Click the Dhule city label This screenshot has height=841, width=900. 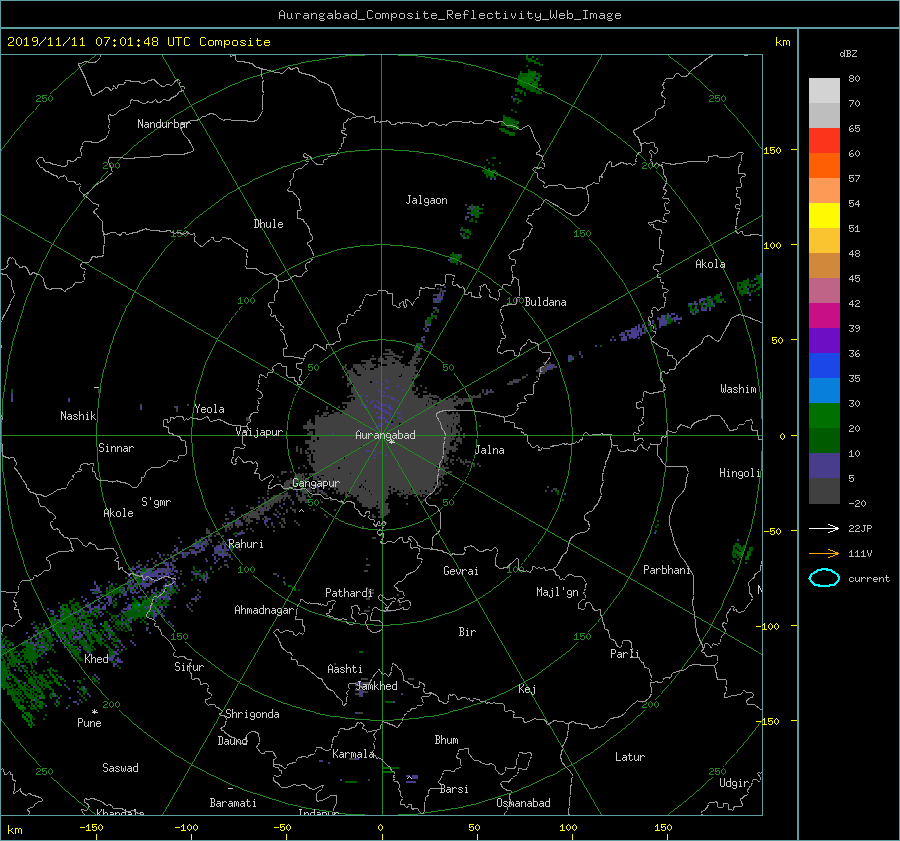click(269, 224)
